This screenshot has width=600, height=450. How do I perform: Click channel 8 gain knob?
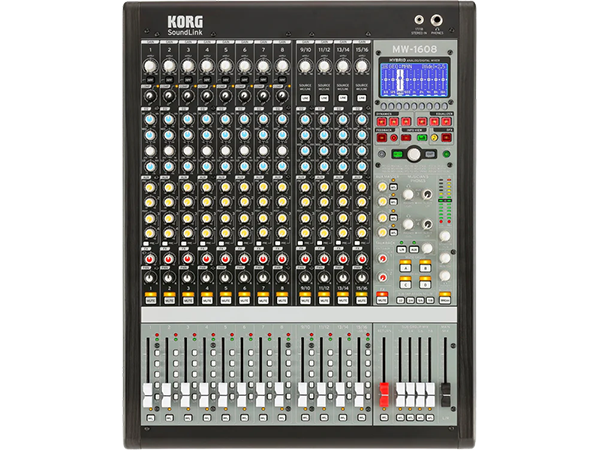click(x=282, y=66)
